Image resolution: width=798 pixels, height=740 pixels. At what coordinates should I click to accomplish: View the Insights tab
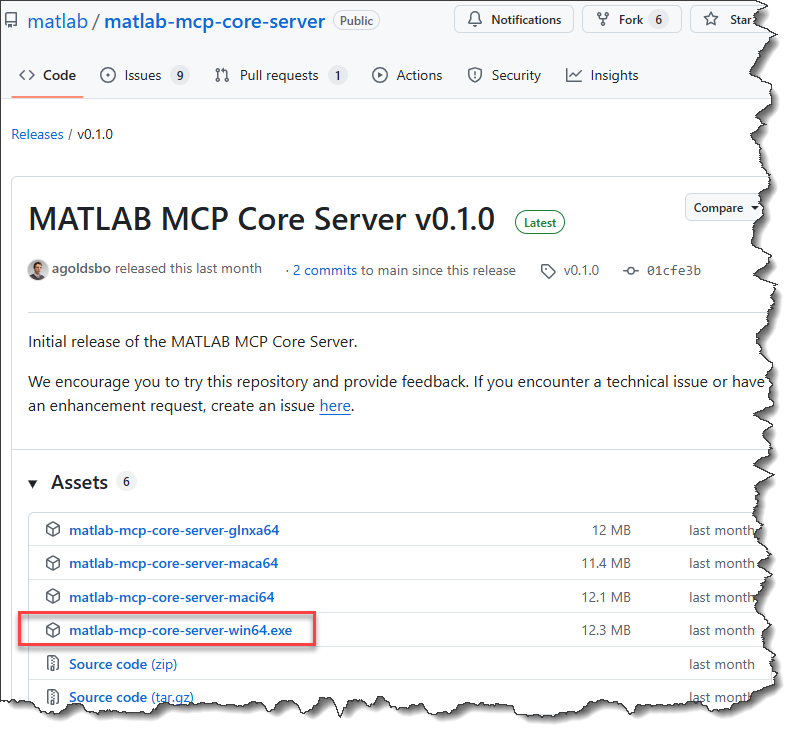click(x=602, y=75)
